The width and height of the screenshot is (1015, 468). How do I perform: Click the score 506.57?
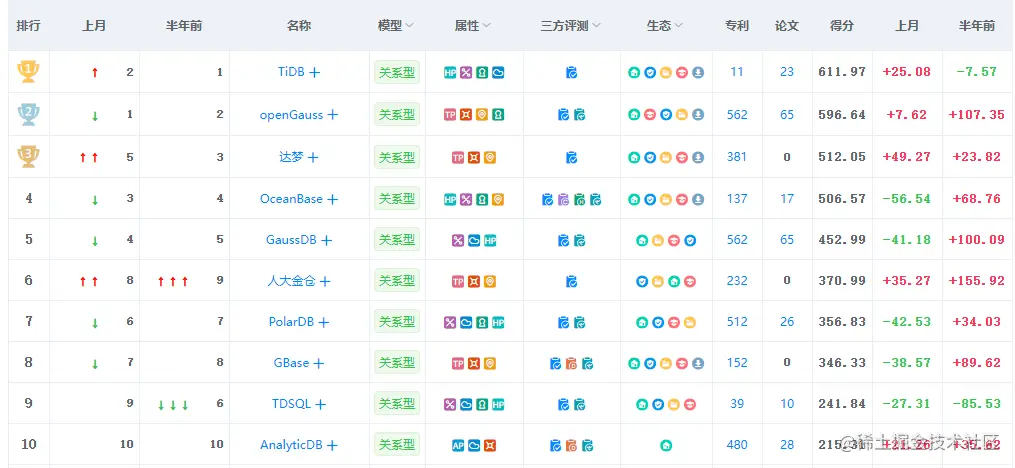coord(842,199)
